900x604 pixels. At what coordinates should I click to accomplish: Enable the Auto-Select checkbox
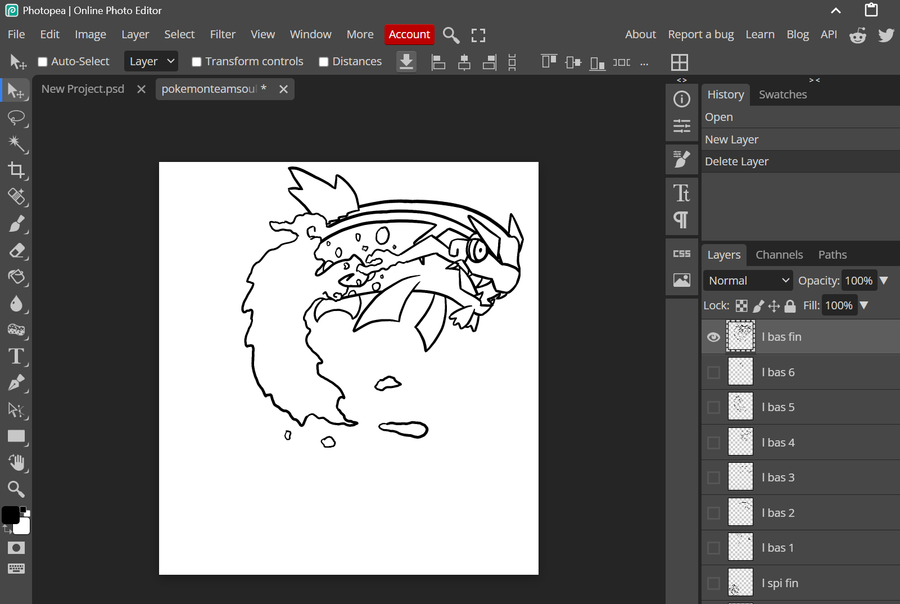coord(42,61)
